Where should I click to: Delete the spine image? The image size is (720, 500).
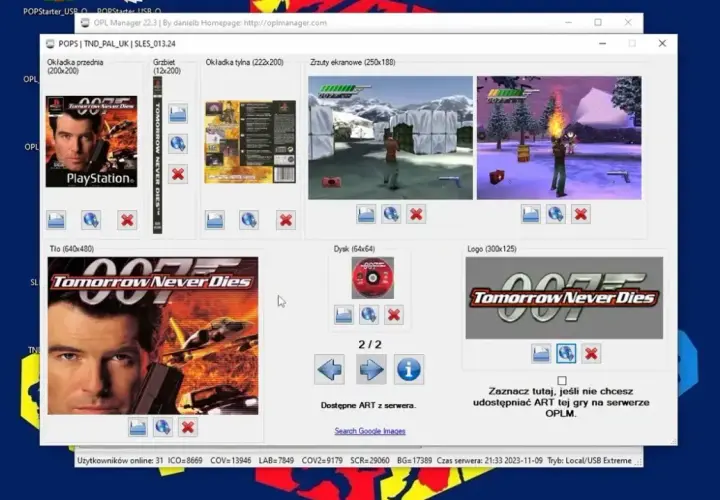pos(178,174)
